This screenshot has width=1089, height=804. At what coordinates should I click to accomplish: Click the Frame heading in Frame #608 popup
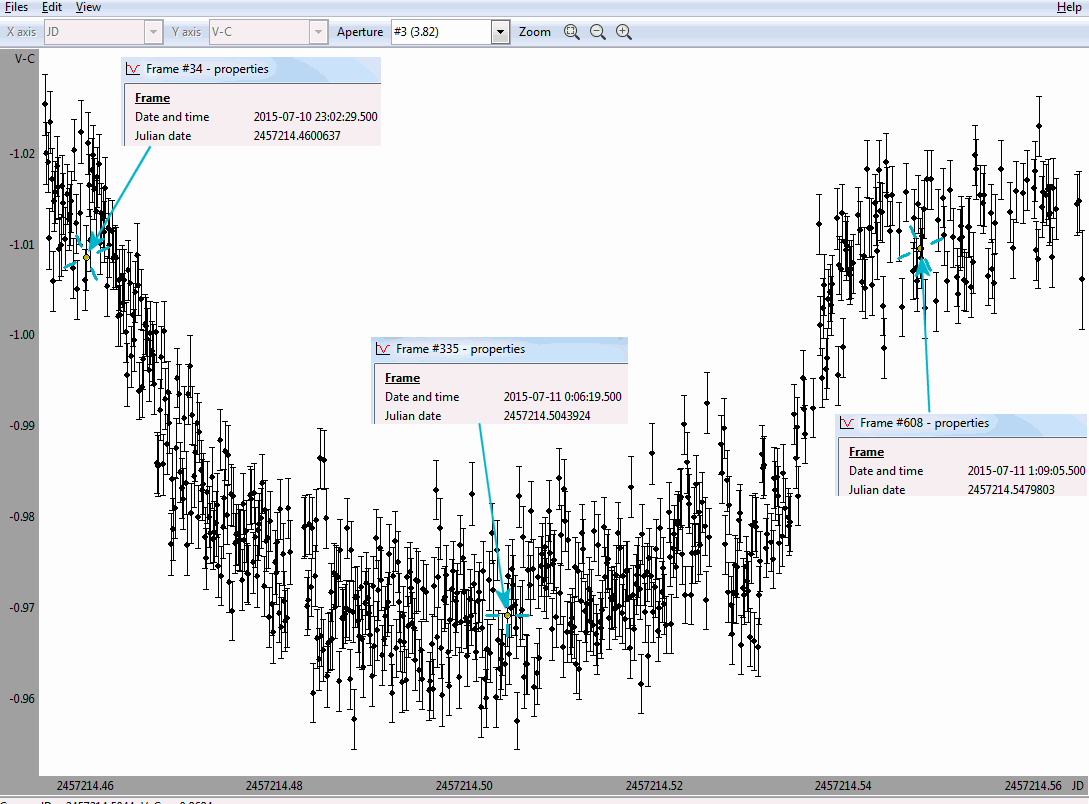[866, 452]
